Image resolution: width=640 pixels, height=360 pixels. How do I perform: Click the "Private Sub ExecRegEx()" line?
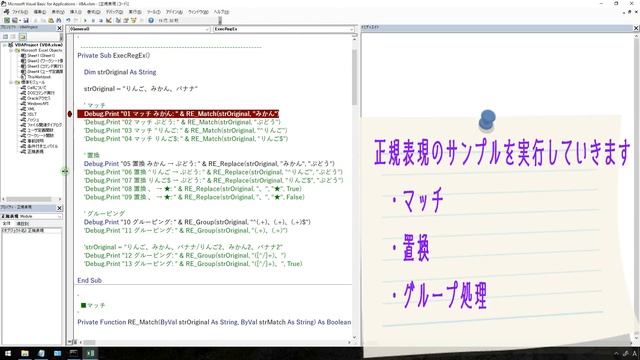pos(114,55)
